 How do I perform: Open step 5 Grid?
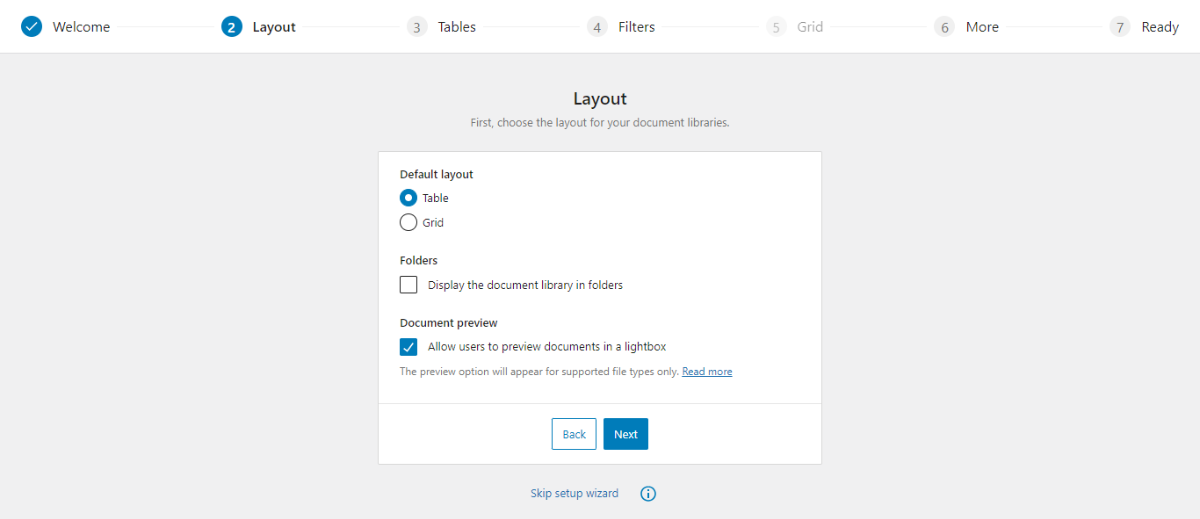(x=796, y=27)
